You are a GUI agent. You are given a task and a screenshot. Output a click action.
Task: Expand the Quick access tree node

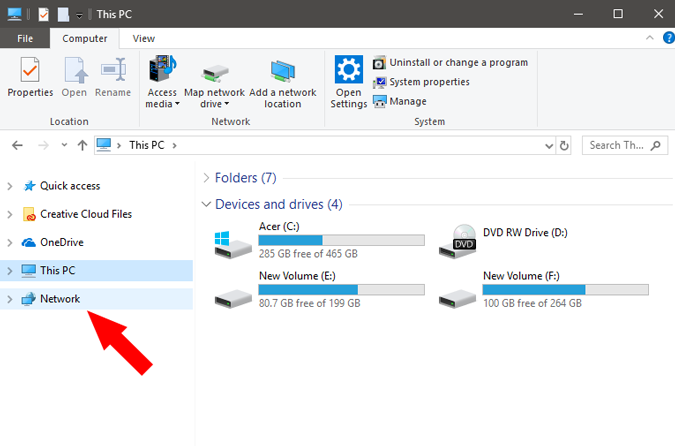coord(10,186)
